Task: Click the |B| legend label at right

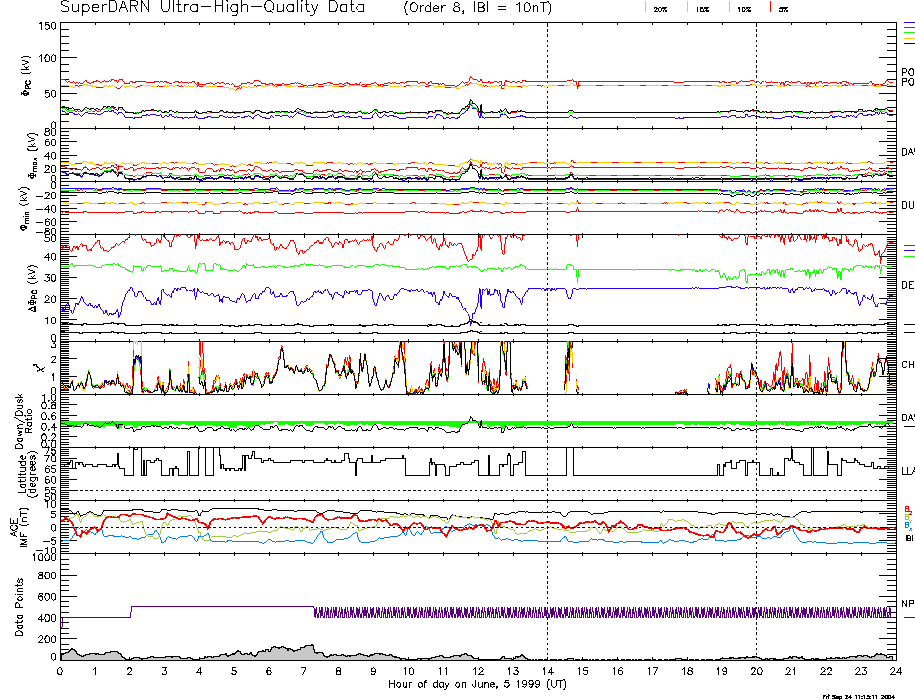Action: pos(908,538)
